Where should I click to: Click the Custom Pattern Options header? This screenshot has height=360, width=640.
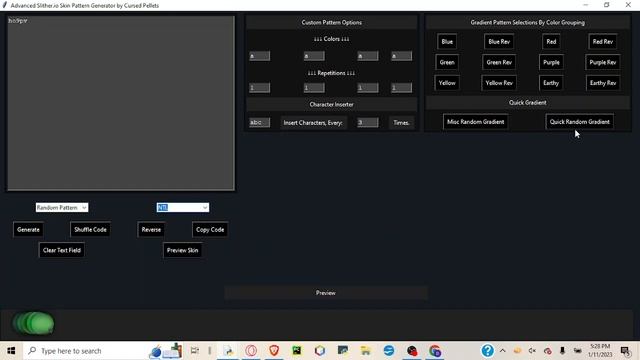pyautogui.click(x=331, y=22)
